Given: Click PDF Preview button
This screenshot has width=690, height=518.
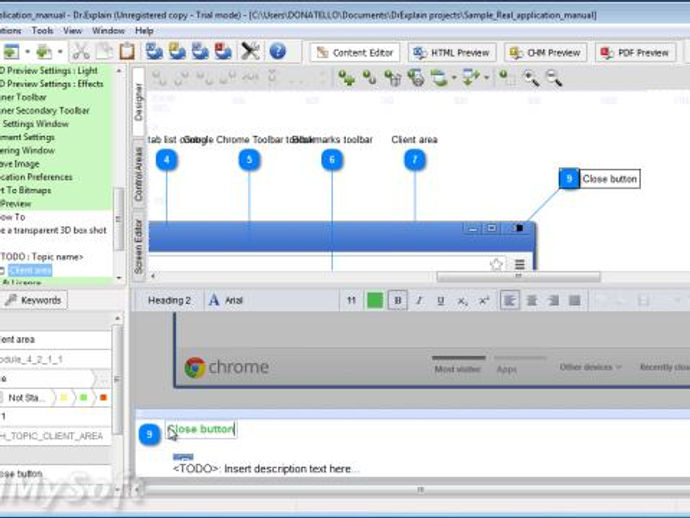Looking at the screenshot, I should tap(635, 52).
